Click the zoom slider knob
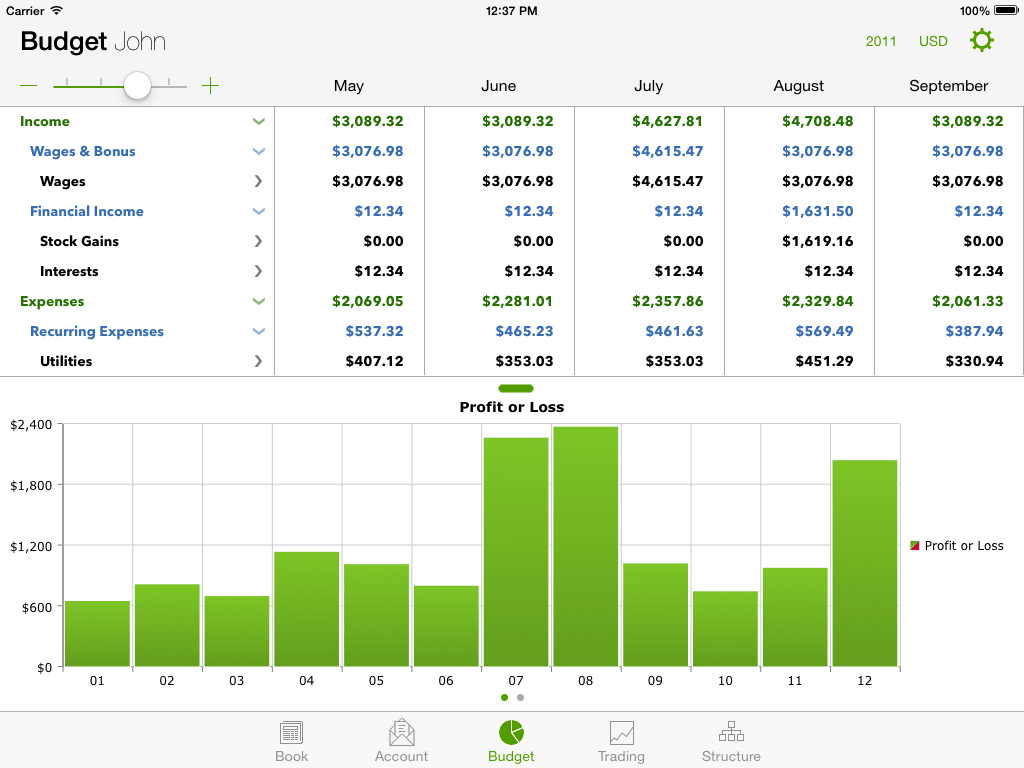This screenshot has width=1024, height=768. point(137,86)
